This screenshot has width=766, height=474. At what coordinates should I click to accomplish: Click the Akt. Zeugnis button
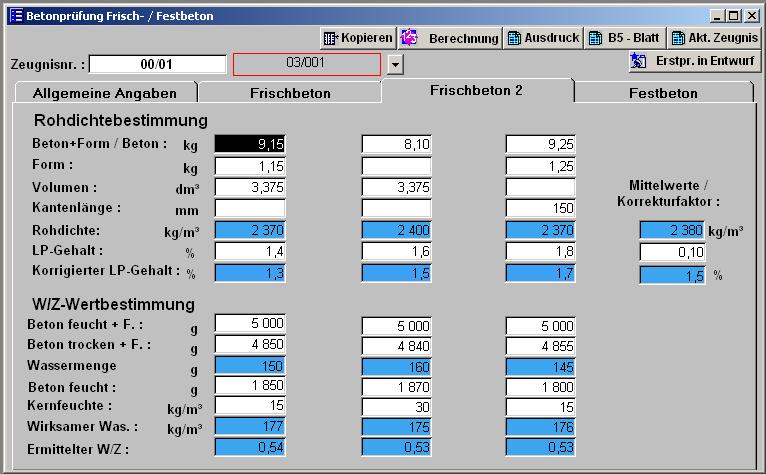click(715, 38)
